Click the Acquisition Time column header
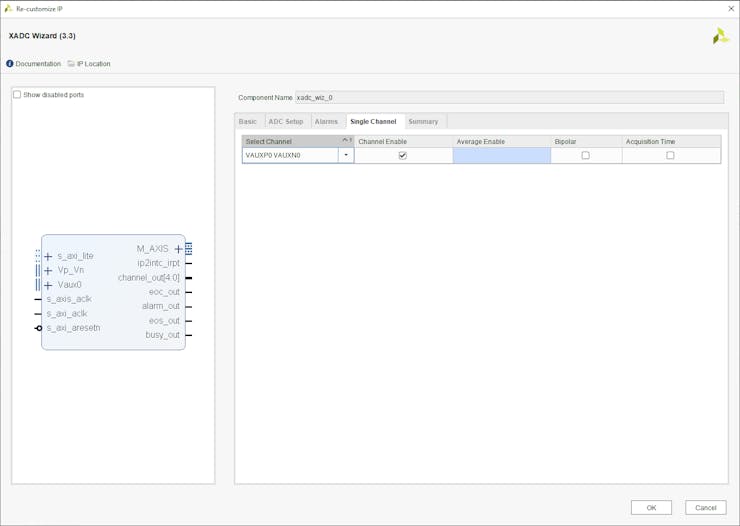The image size is (740, 526). pos(672,141)
